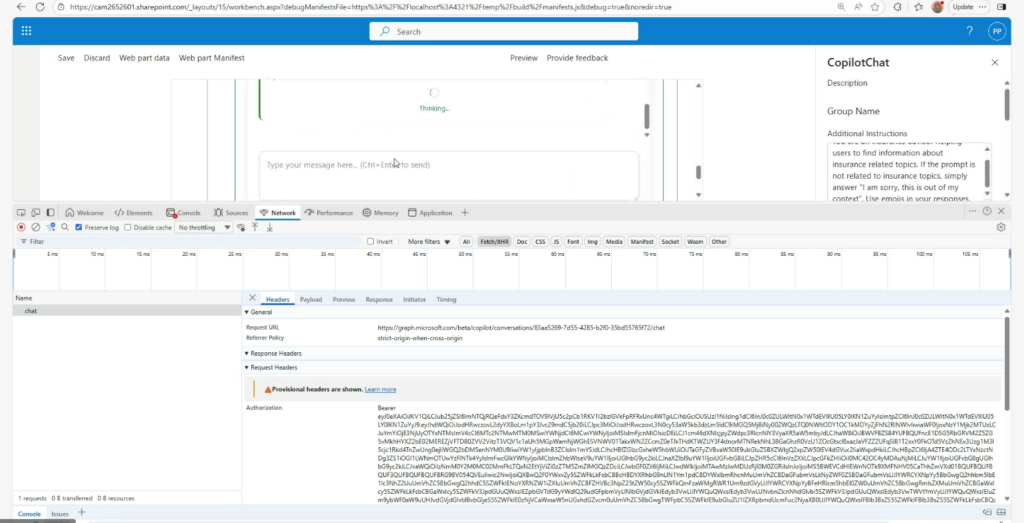Switch to the Payload tab

311,299
